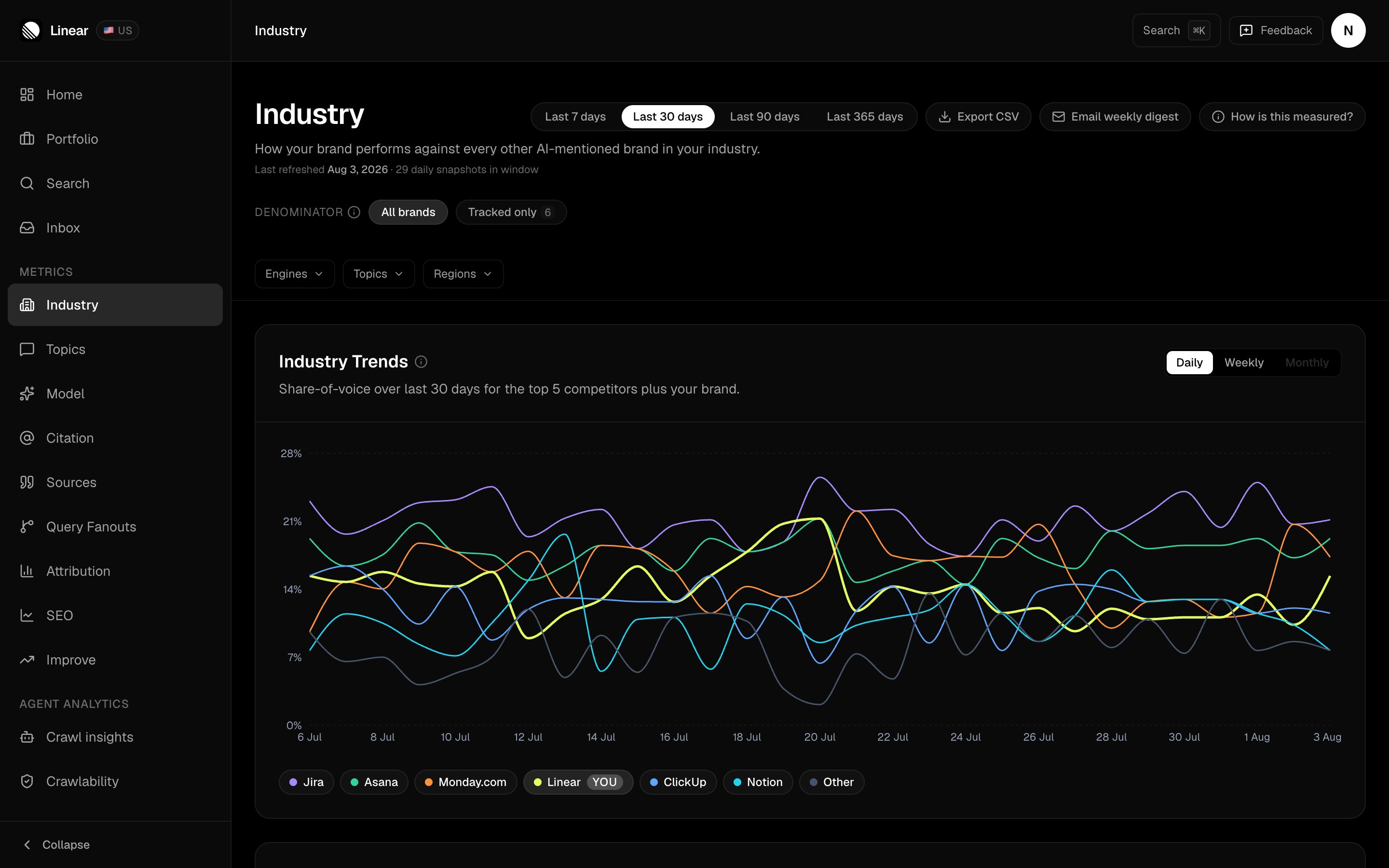Open the Regions filter dropdown
Screen dimensions: 1389x868
point(463,274)
